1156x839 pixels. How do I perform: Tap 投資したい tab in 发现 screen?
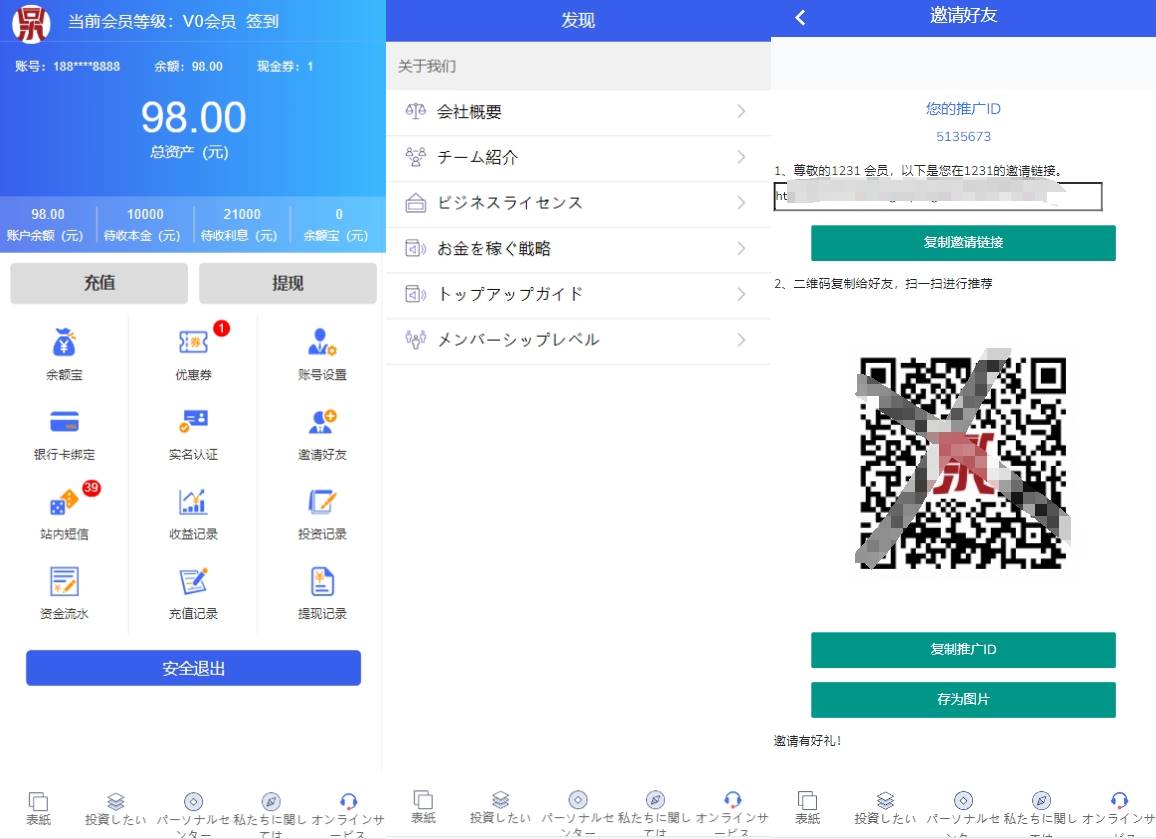pyautogui.click(x=501, y=808)
